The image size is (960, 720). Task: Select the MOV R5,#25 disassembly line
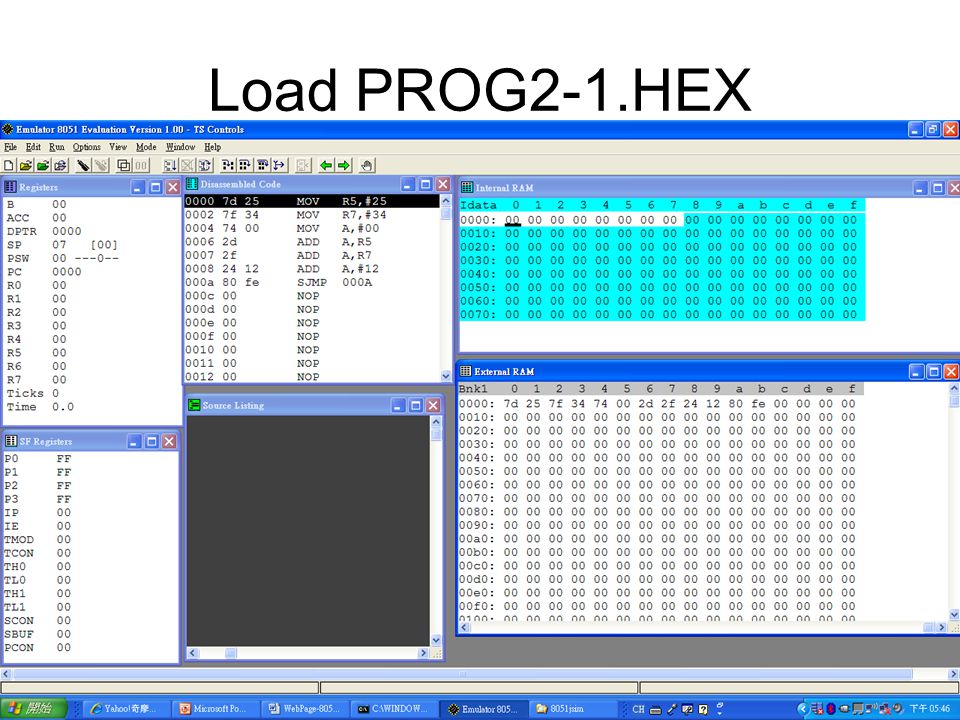tap(312, 201)
